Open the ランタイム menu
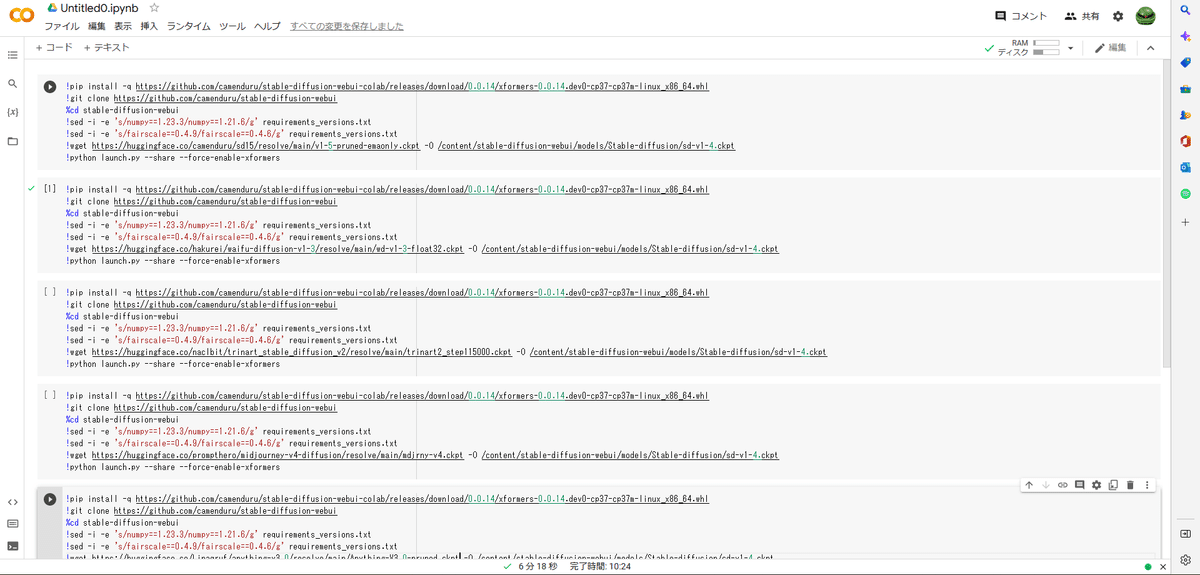This screenshot has width=1200, height=575. tap(189, 26)
